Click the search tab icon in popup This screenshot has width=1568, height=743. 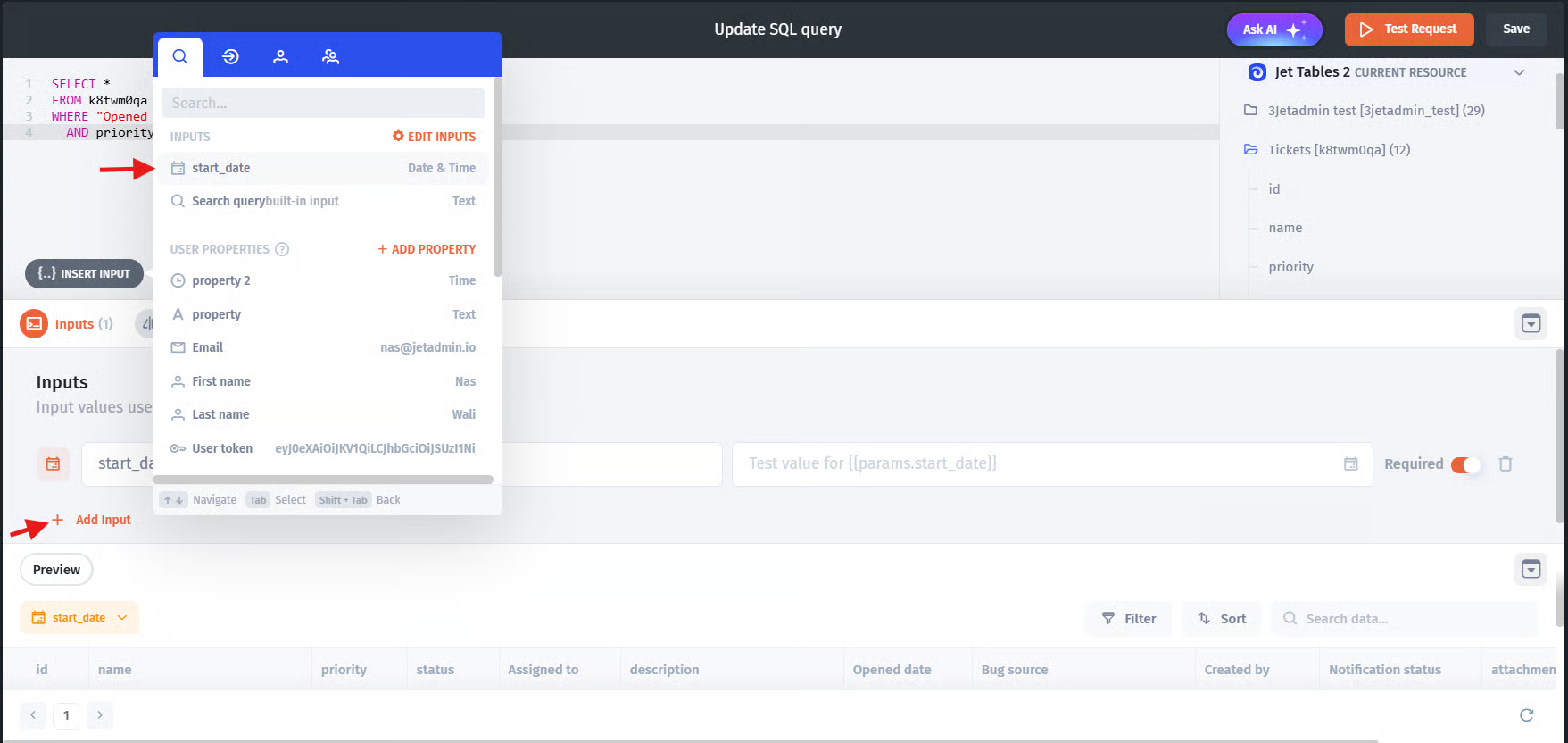tap(180, 56)
